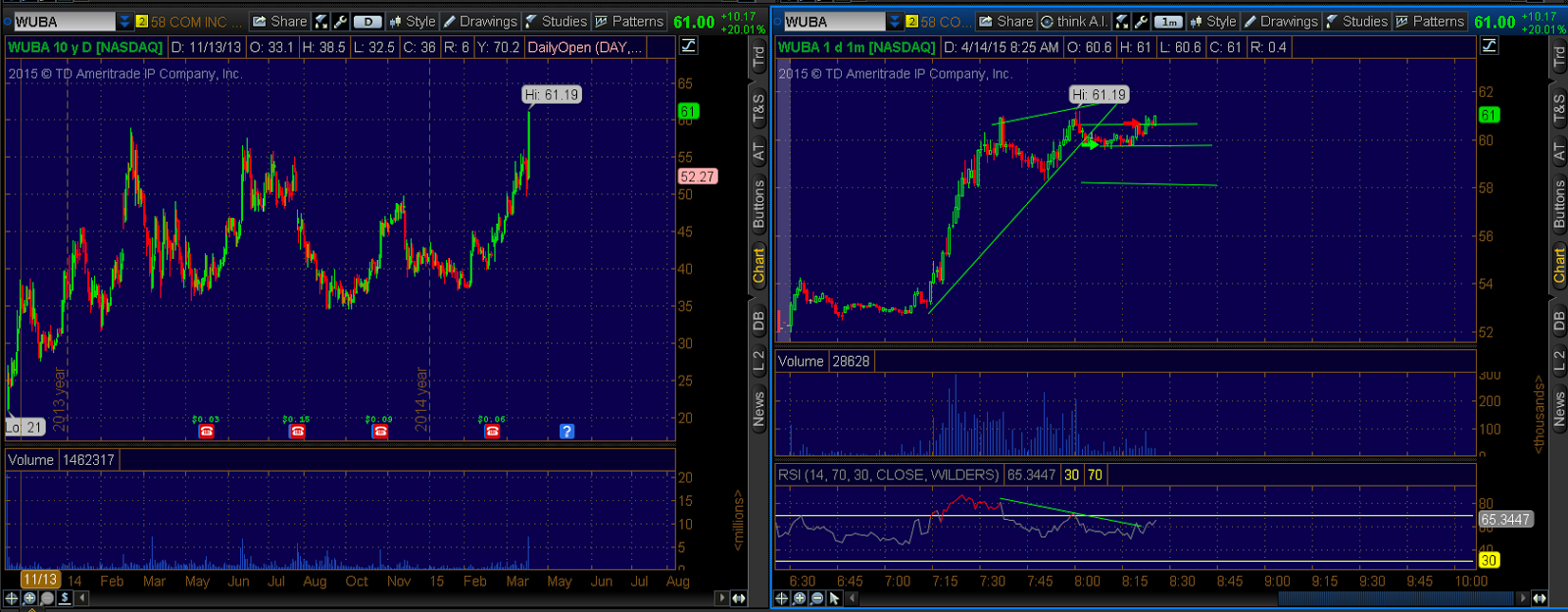Open News side tab of left chart
The image size is (1568, 612).
759,409
